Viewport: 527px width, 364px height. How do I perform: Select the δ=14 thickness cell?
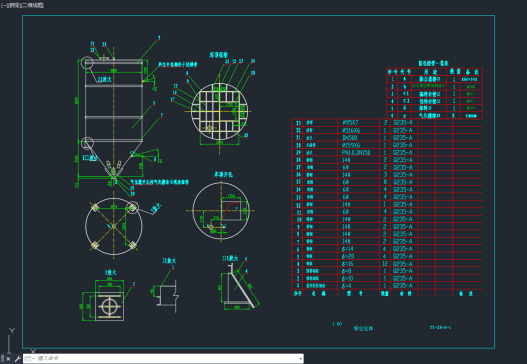[x=348, y=249]
